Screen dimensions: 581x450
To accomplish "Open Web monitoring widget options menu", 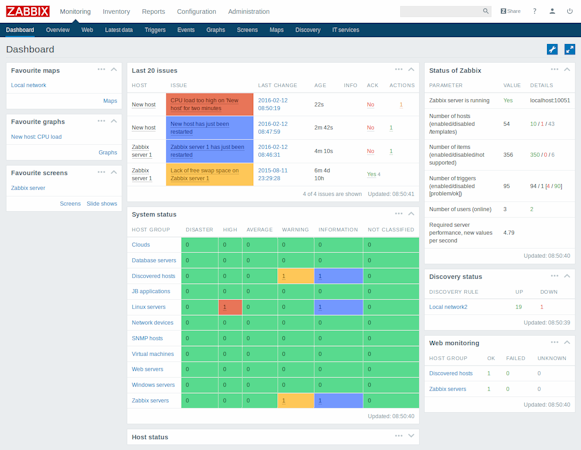I will 554,342.
